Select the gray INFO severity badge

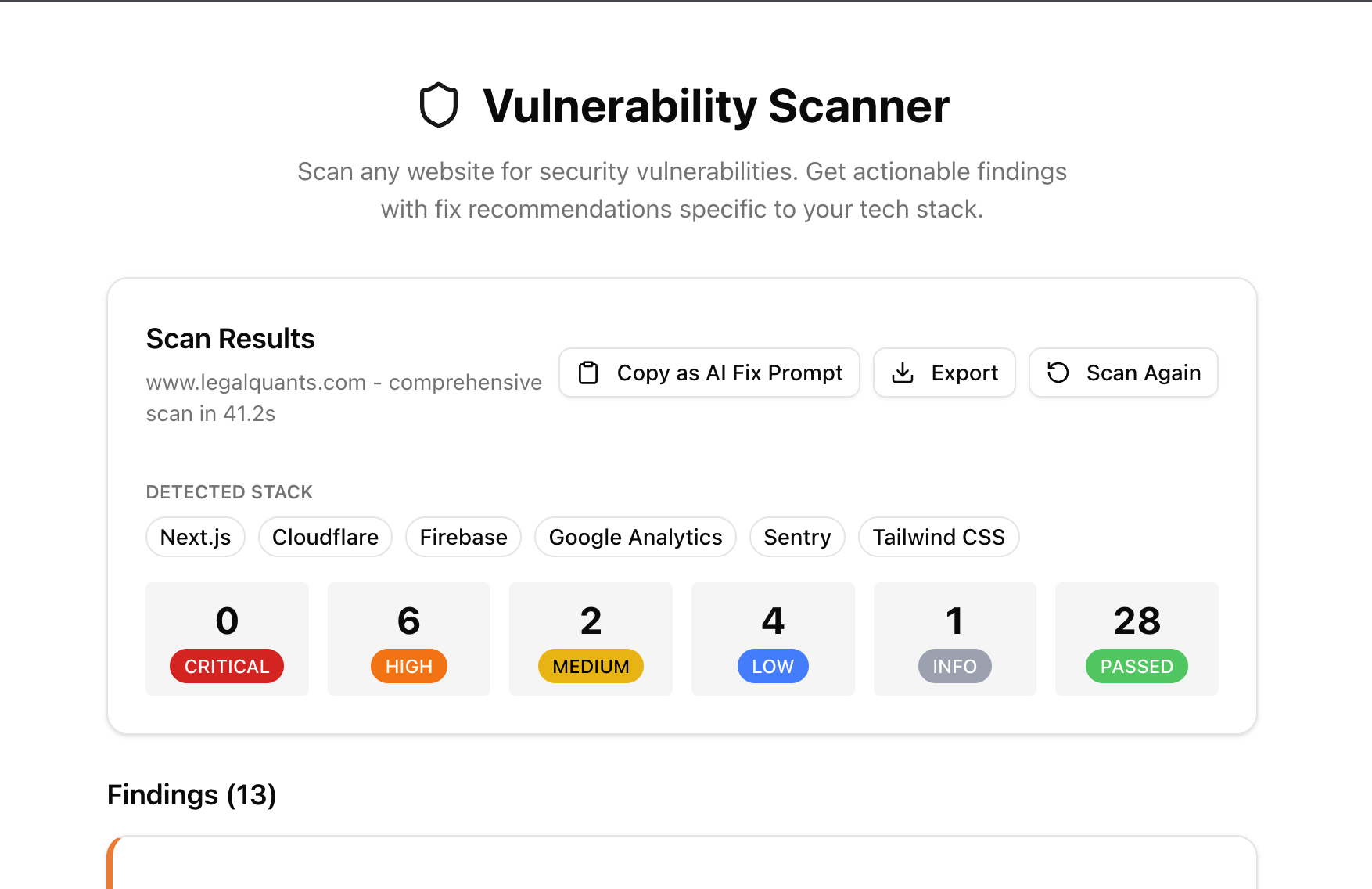coord(954,666)
